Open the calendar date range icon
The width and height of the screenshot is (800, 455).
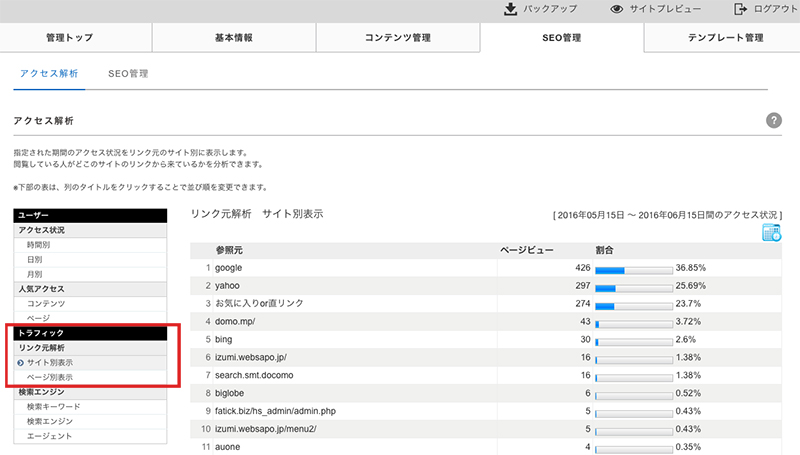pos(771,233)
